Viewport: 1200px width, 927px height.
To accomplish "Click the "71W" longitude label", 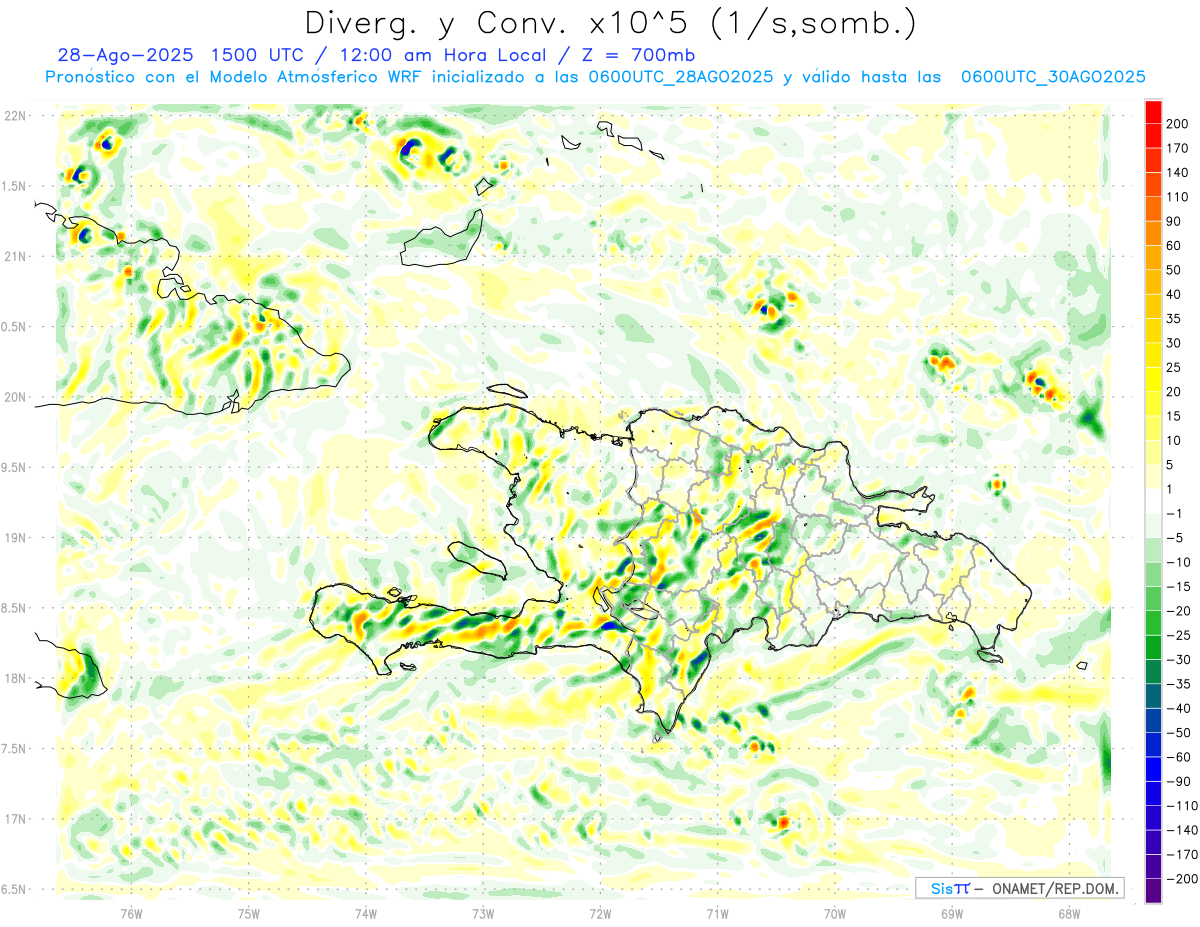I will [717, 913].
